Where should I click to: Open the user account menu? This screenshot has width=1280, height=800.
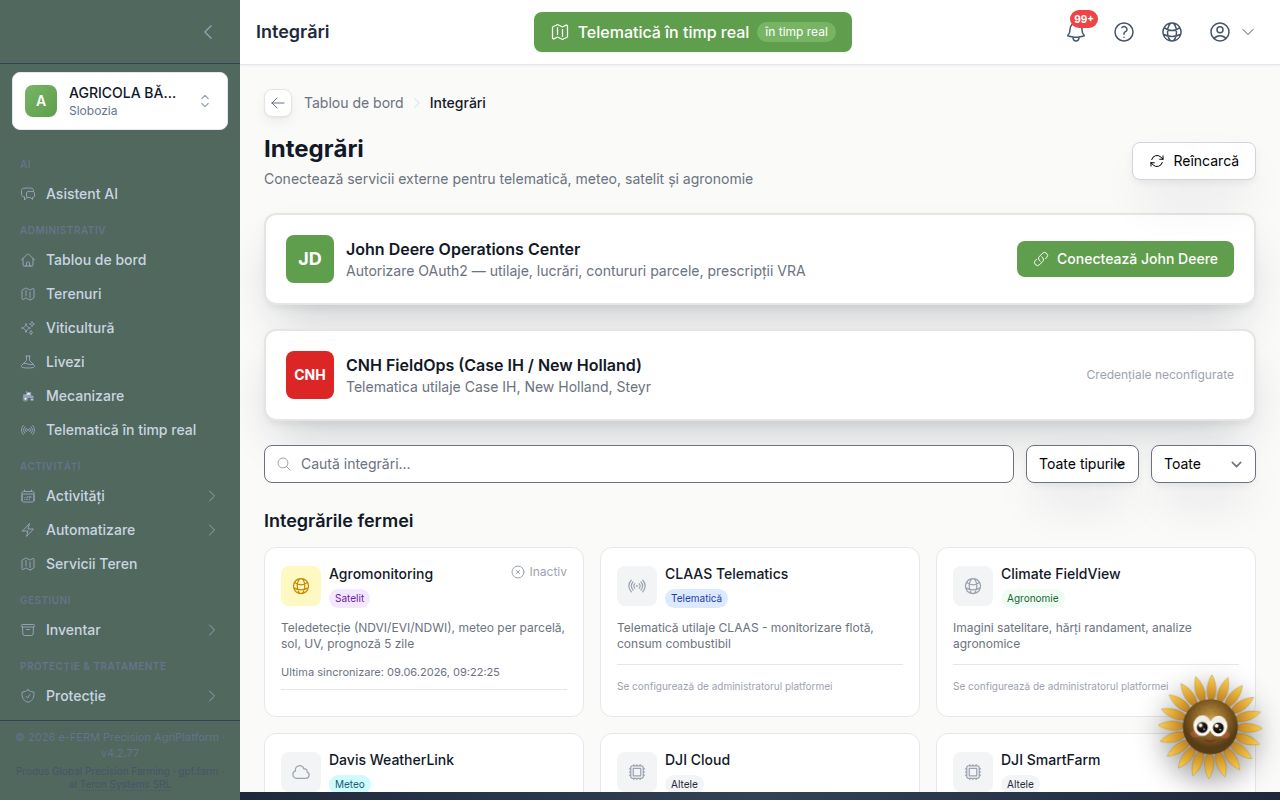coord(1232,32)
